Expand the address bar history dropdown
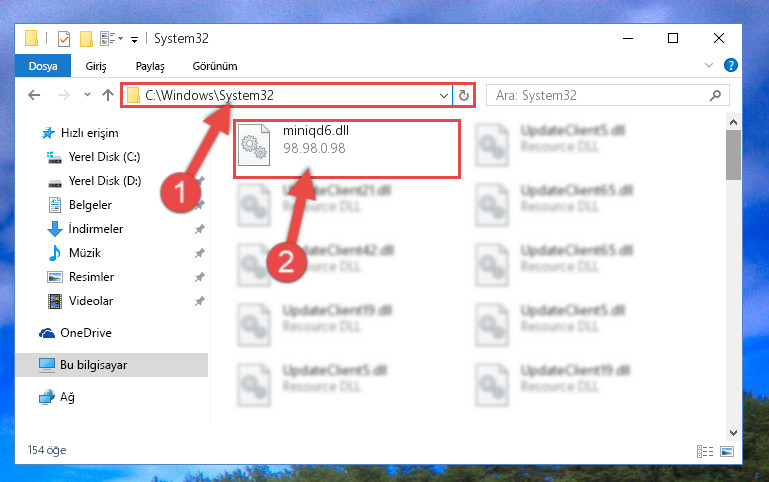The image size is (769, 482). pyautogui.click(x=443, y=95)
